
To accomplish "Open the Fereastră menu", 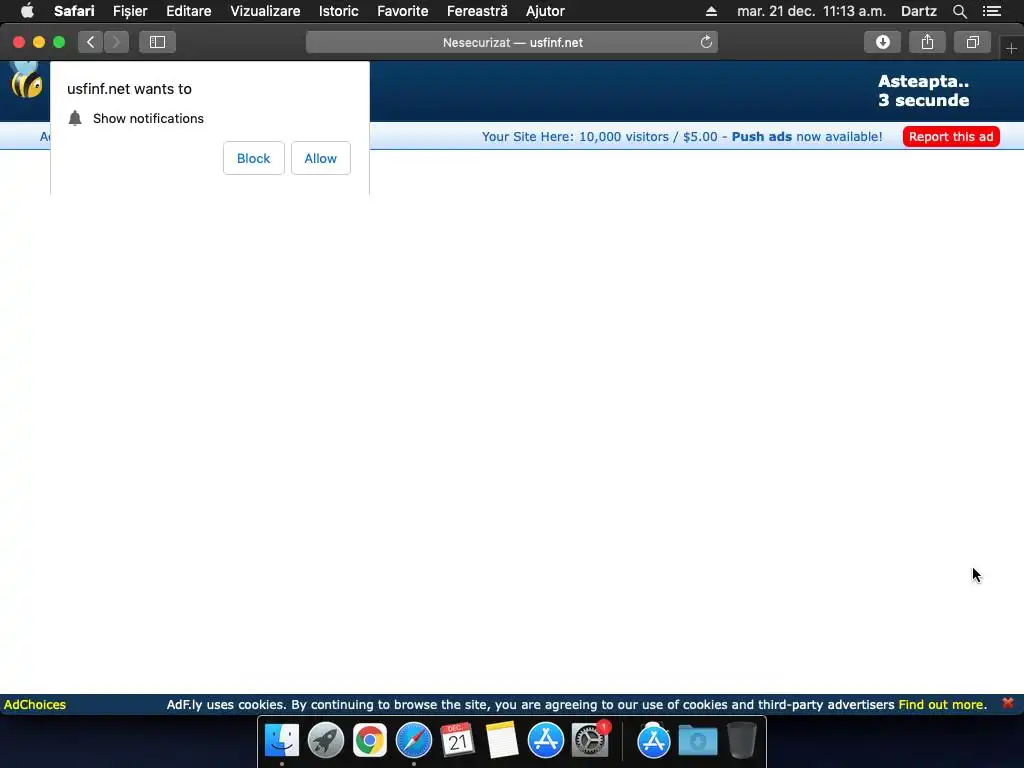I will [477, 11].
